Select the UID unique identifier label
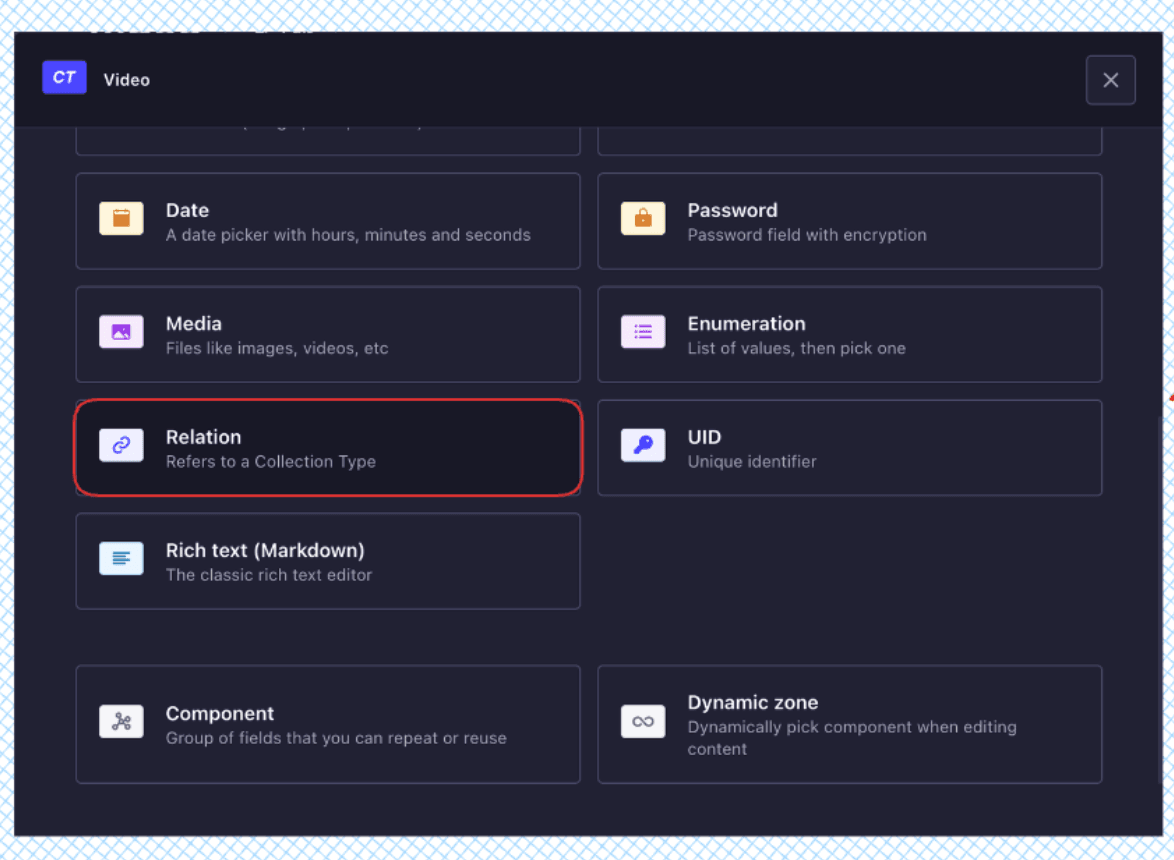This screenshot has height=860, width=1174. click(704, 437)
